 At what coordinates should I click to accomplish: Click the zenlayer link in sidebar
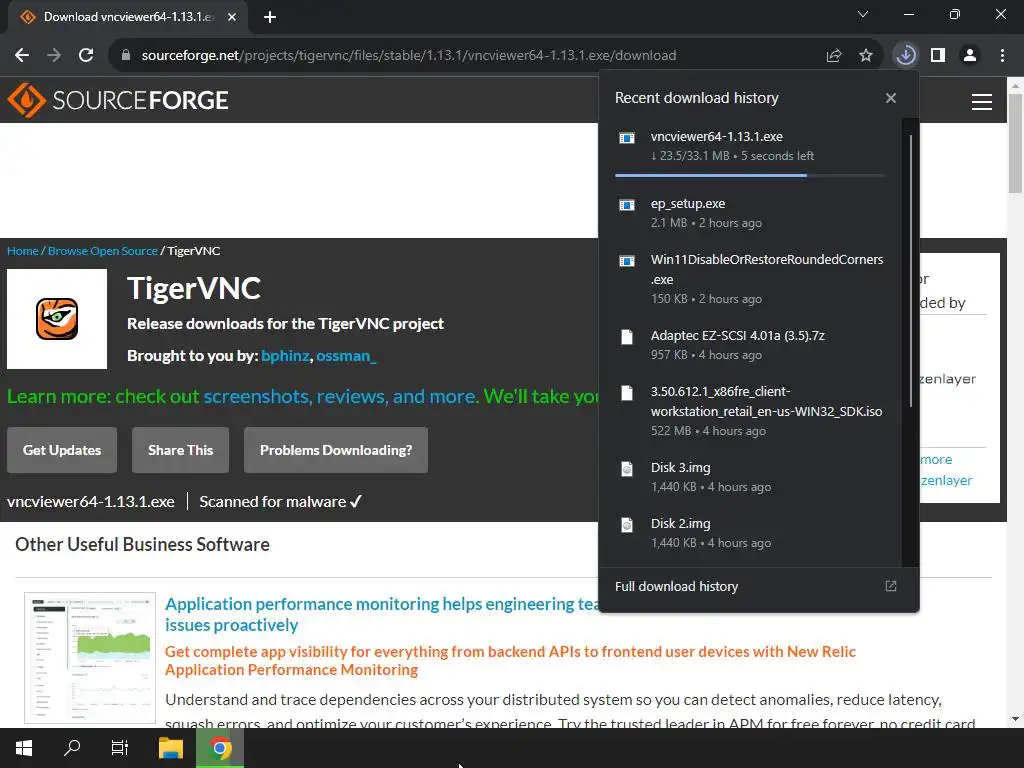click(946, 481)
